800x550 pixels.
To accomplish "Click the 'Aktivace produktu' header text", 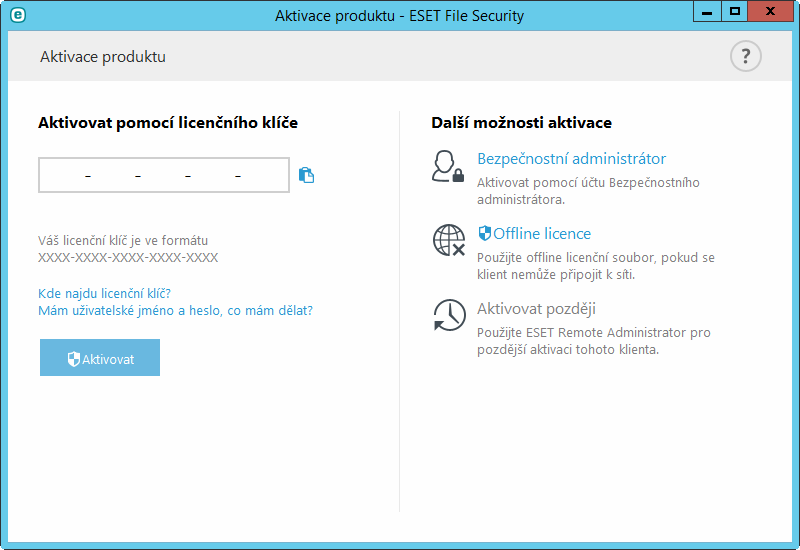I will (x=103, y=57).
